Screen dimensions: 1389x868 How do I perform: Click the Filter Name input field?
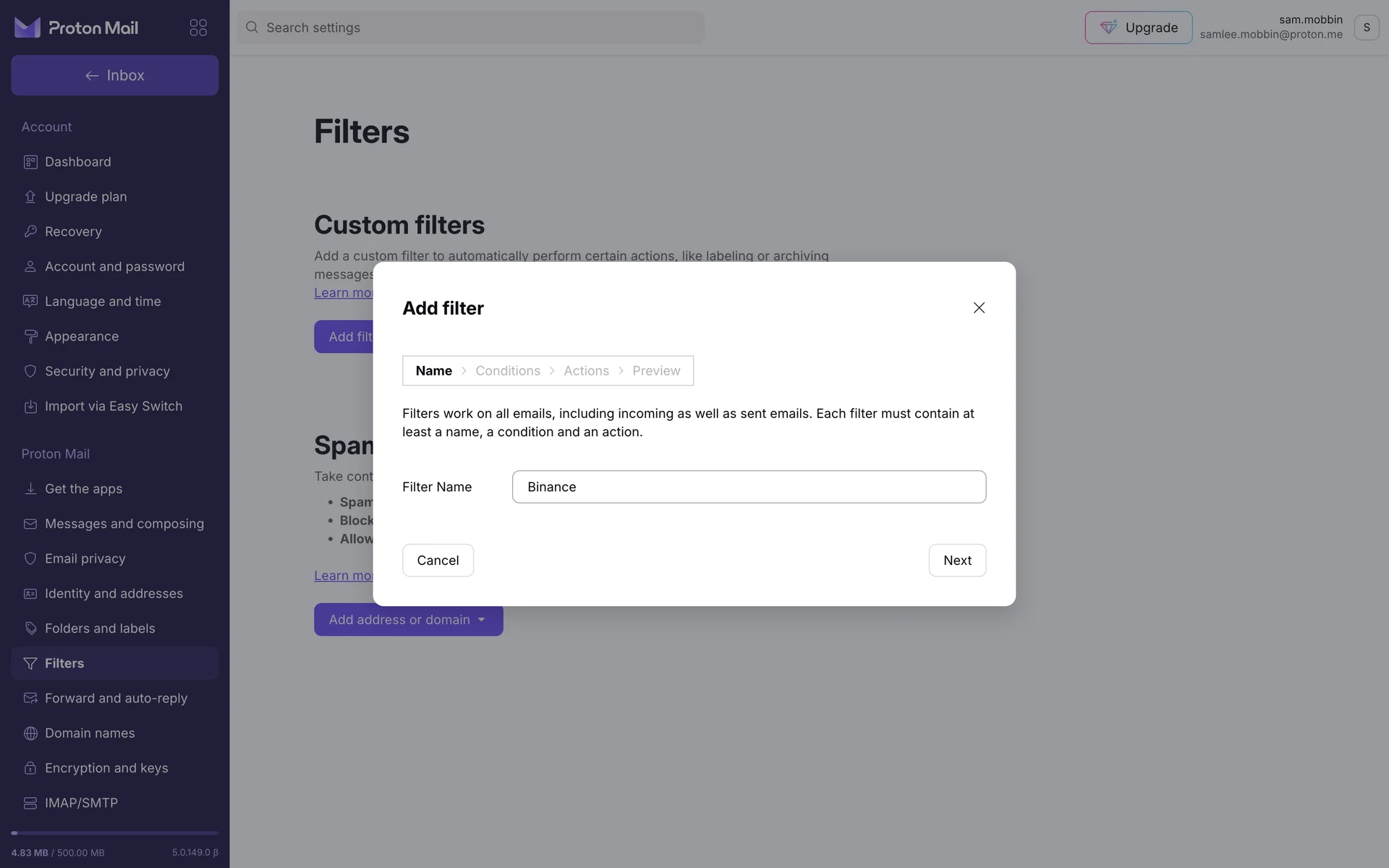pos(749,487)
